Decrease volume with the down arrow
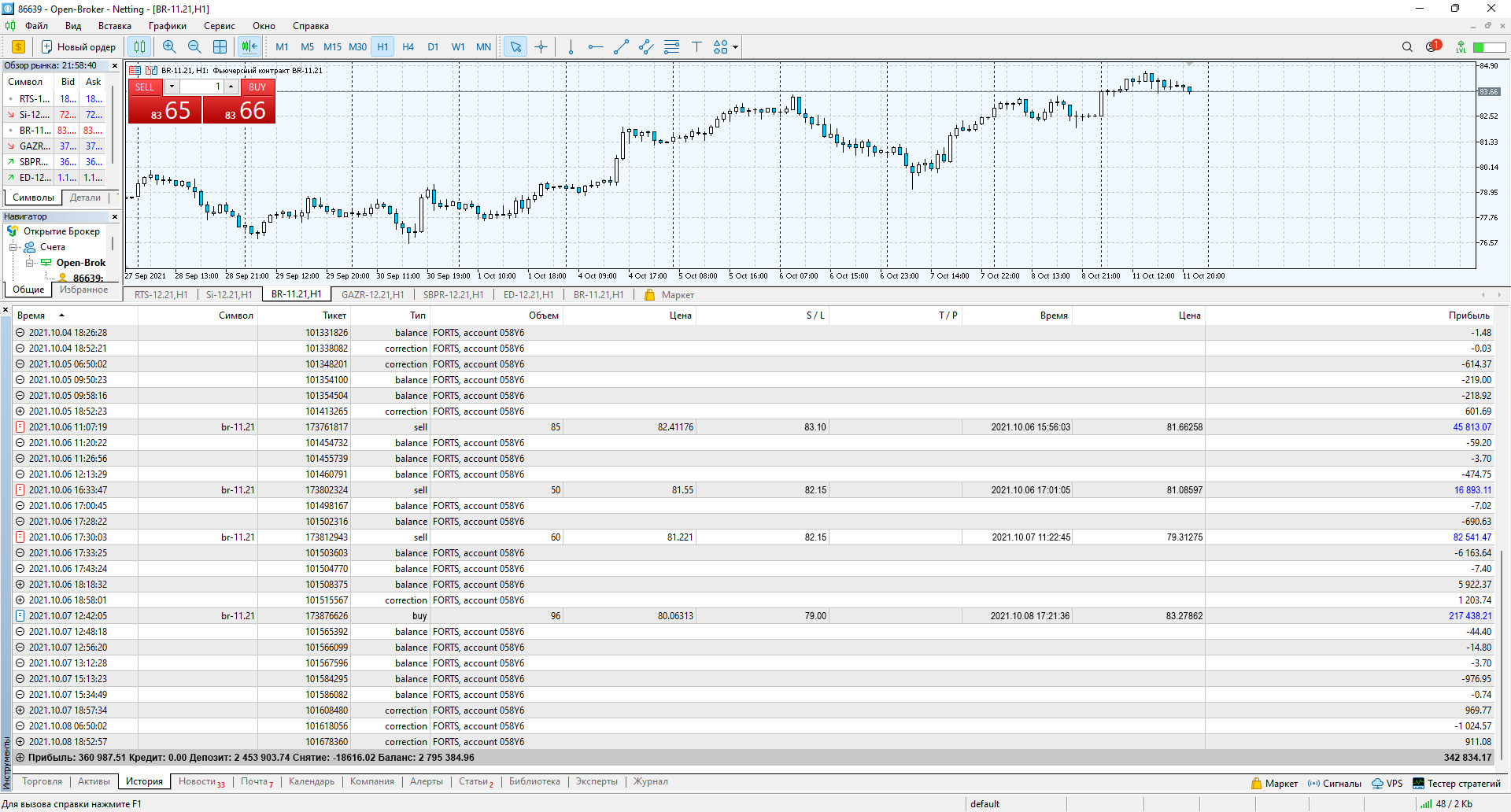1511x812 pixels. coord(172,87)
